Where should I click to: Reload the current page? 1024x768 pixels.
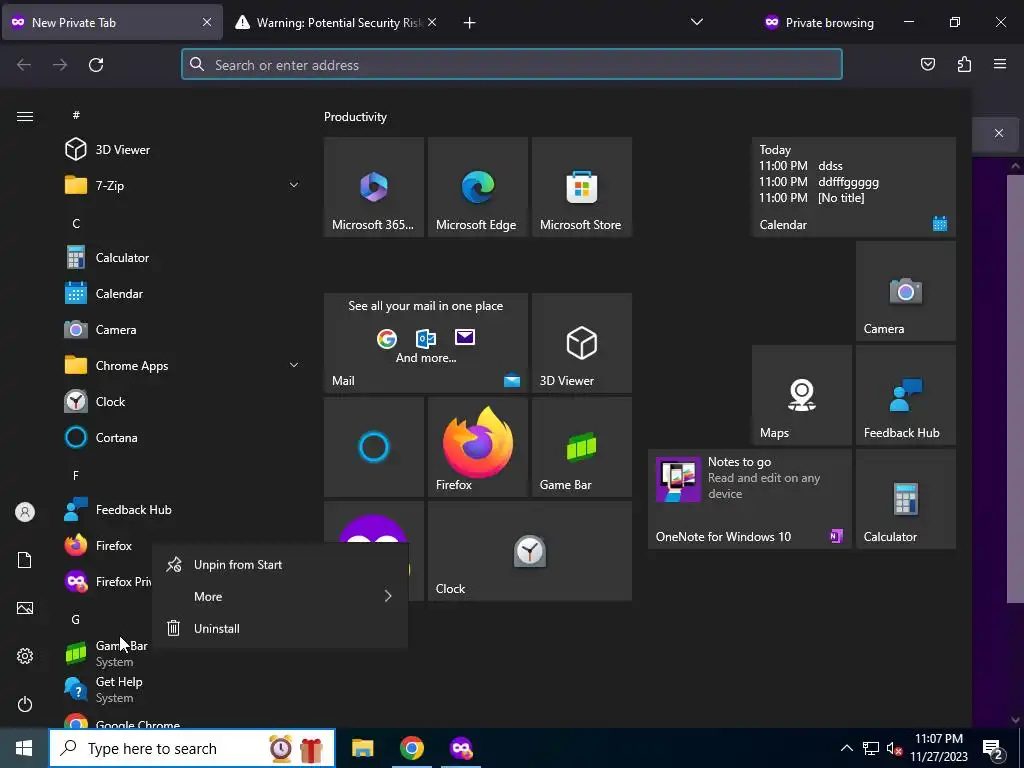(x=96, y=65)
